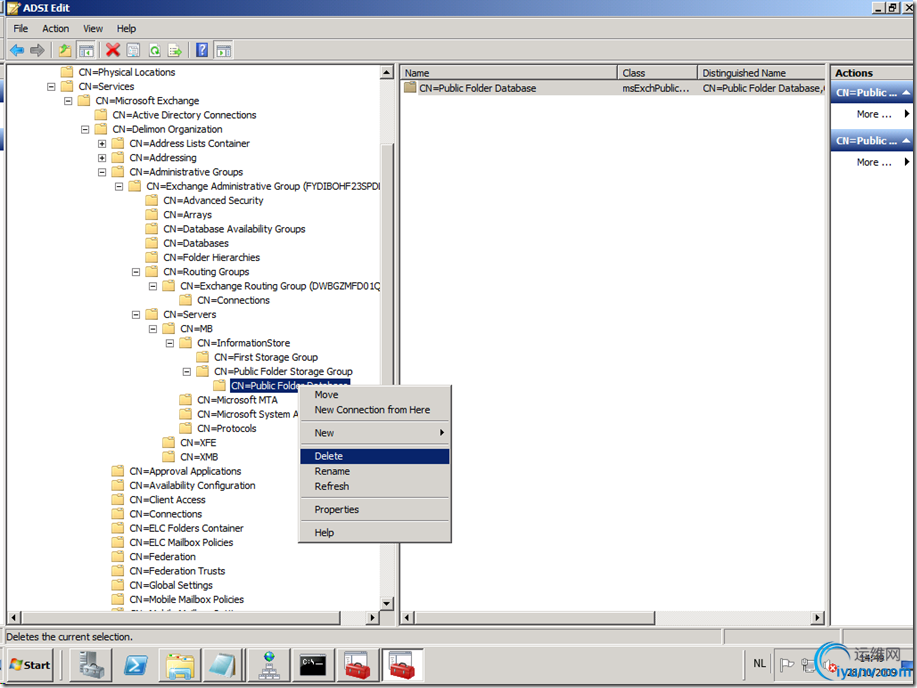Open the Properties sheet icon in the toolbar
The width and height of the screenshot is (917, 688).
point(133,50)
